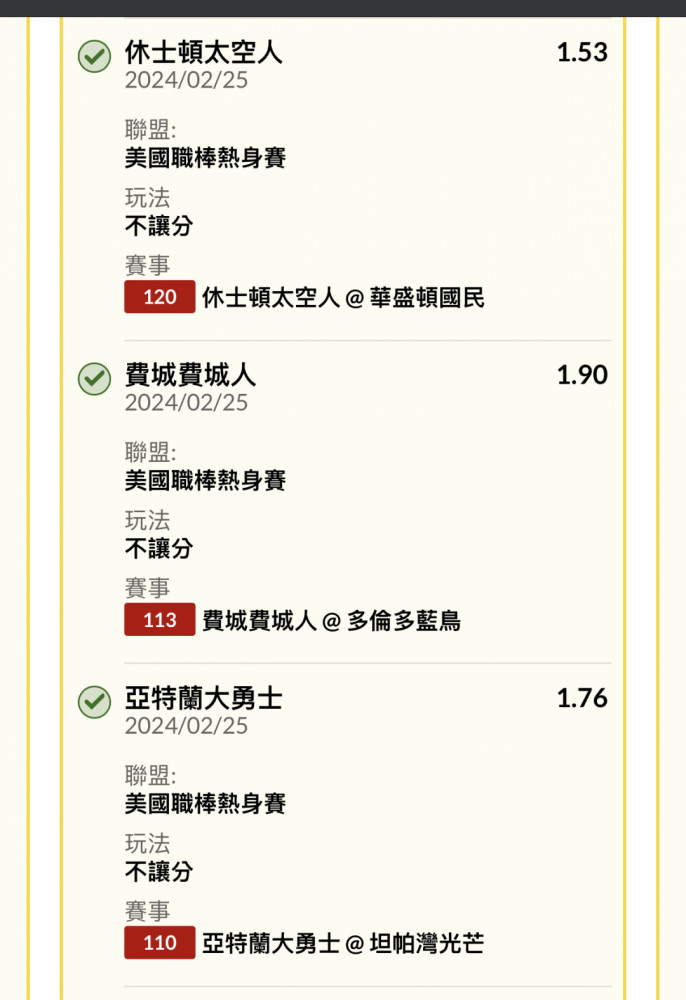686x1000 pixels.
Task: Click 不讓分 play type under 費城費城人
Action: pyautogui.click(x=159, y=548)
